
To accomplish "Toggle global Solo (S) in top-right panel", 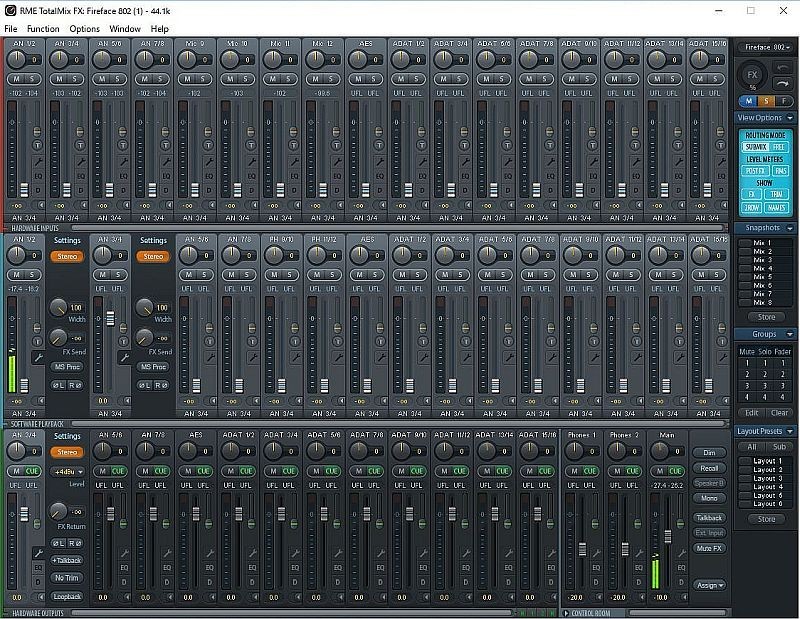I will click(766, 101).
